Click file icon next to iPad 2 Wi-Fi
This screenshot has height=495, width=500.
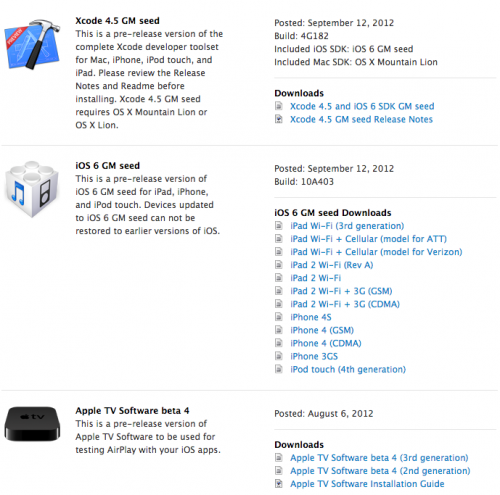click(x=279, y=278)
